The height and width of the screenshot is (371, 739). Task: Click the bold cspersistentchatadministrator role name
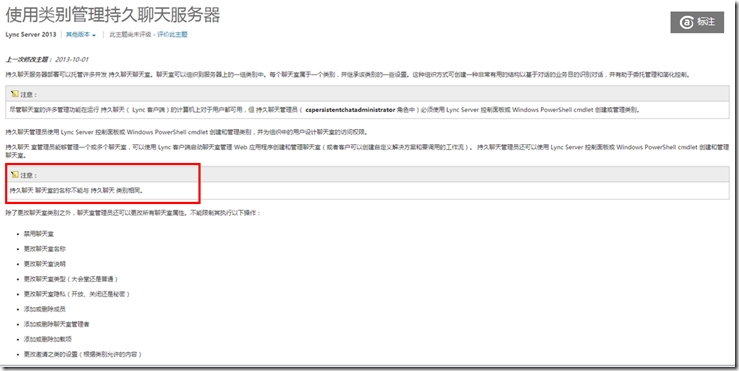[350, 110]
